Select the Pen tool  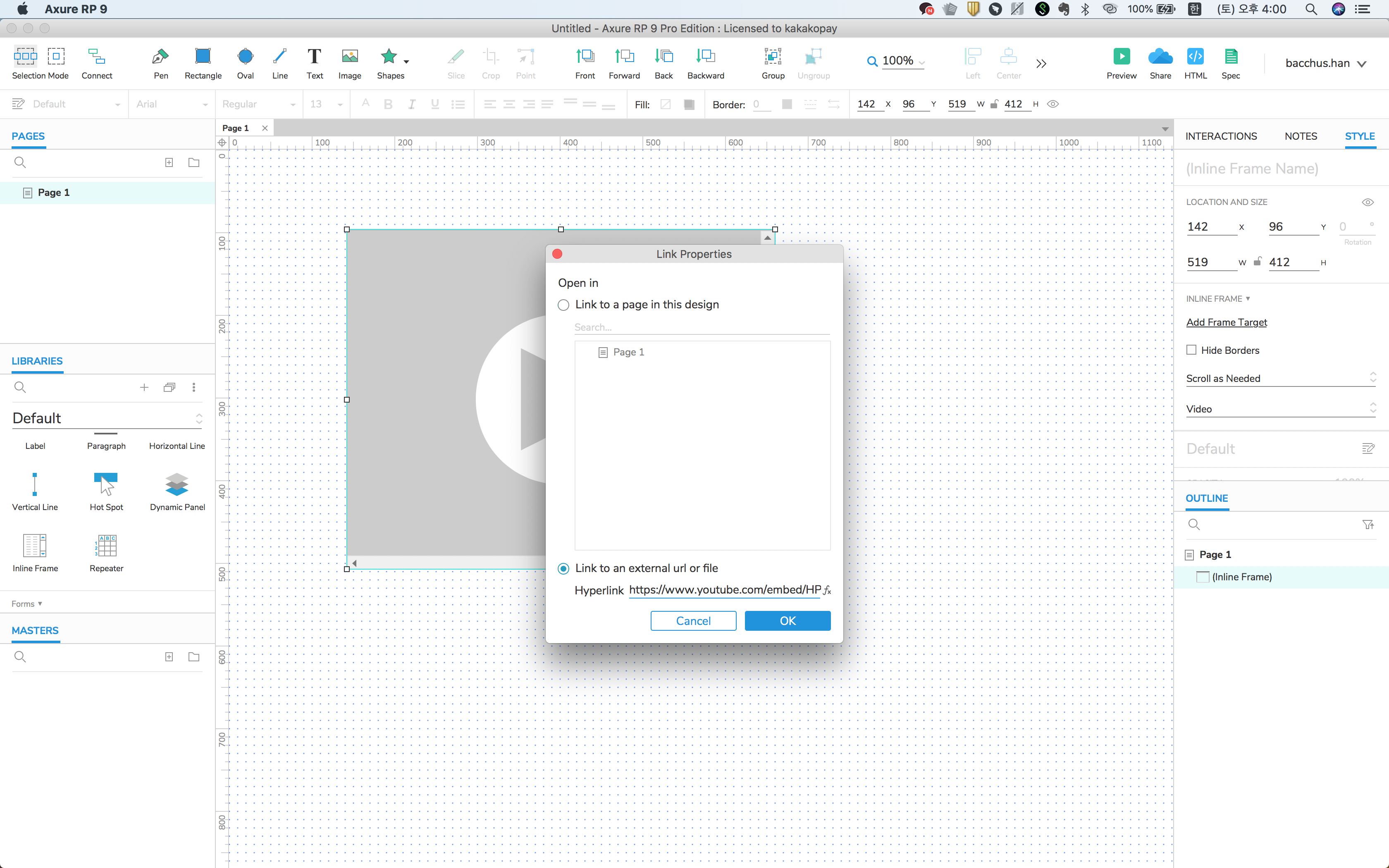161,57
